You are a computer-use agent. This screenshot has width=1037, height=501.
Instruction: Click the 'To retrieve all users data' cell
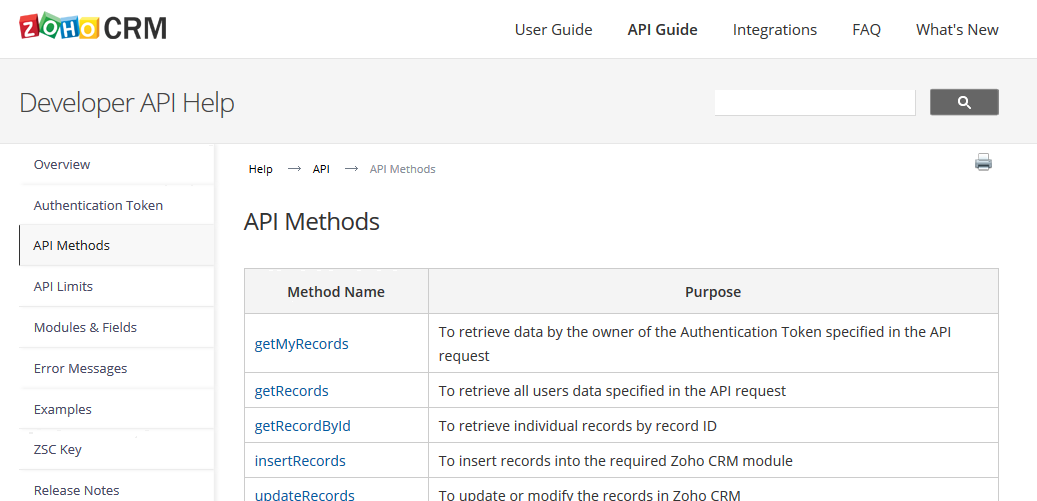coord(713,391)
